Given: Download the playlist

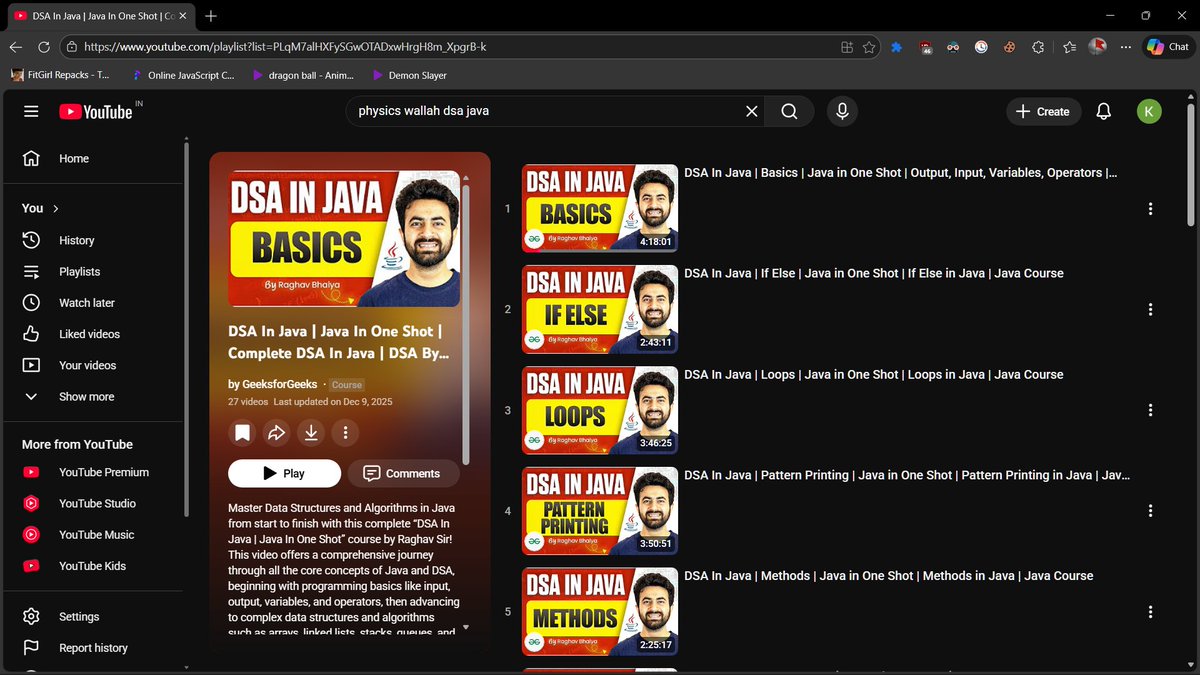Looking at the screenshot, I should click(311, 433).
